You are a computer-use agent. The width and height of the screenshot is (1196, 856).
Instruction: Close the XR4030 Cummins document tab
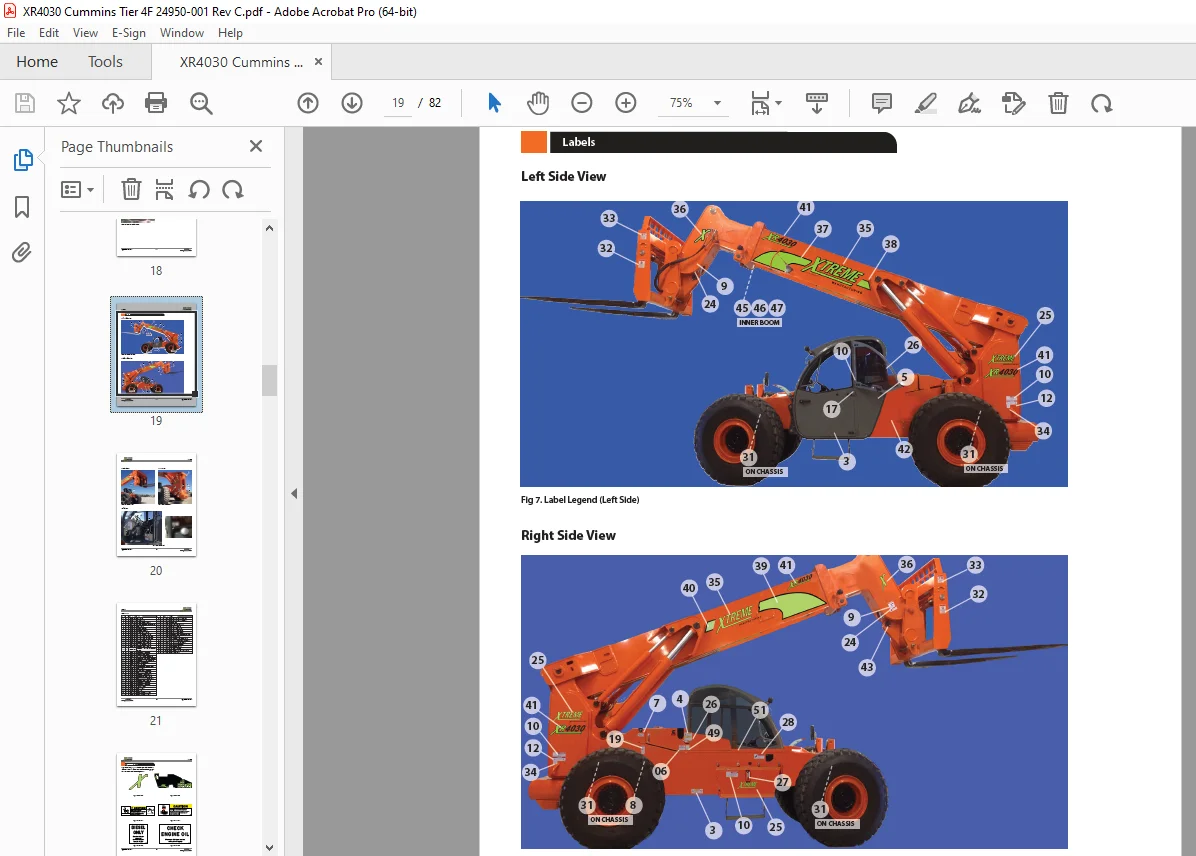[x=318, y=62]
